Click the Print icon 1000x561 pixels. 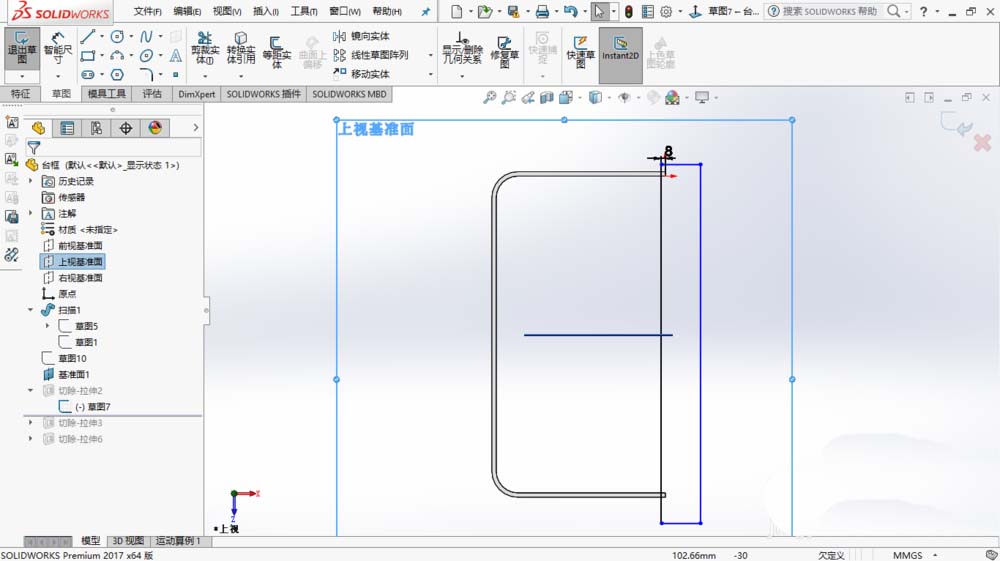(542, 11)
